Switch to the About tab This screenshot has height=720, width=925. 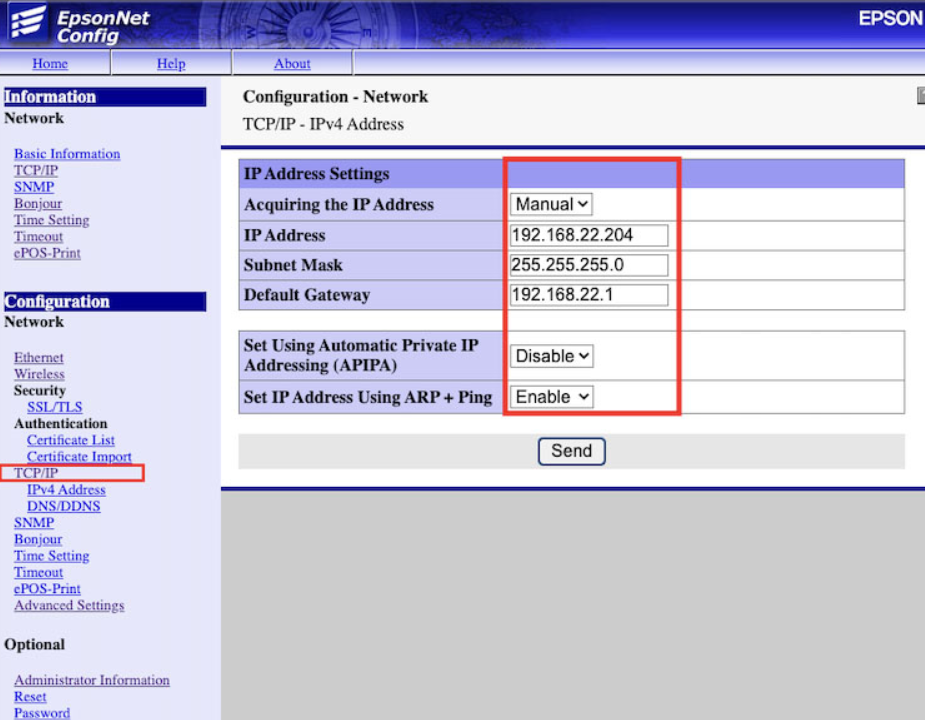pyautogui.click(x=292, y=64)
